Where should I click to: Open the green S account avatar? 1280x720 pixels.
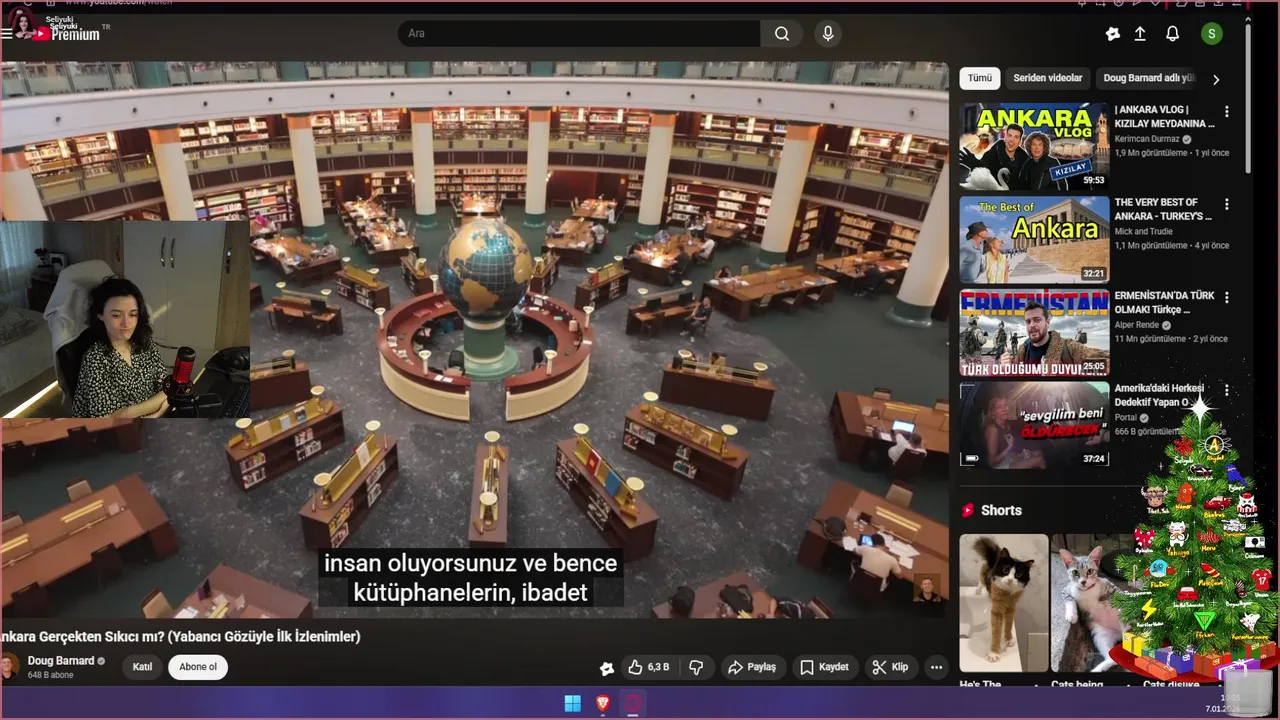pyautogui.click(x=1212, y=34)
